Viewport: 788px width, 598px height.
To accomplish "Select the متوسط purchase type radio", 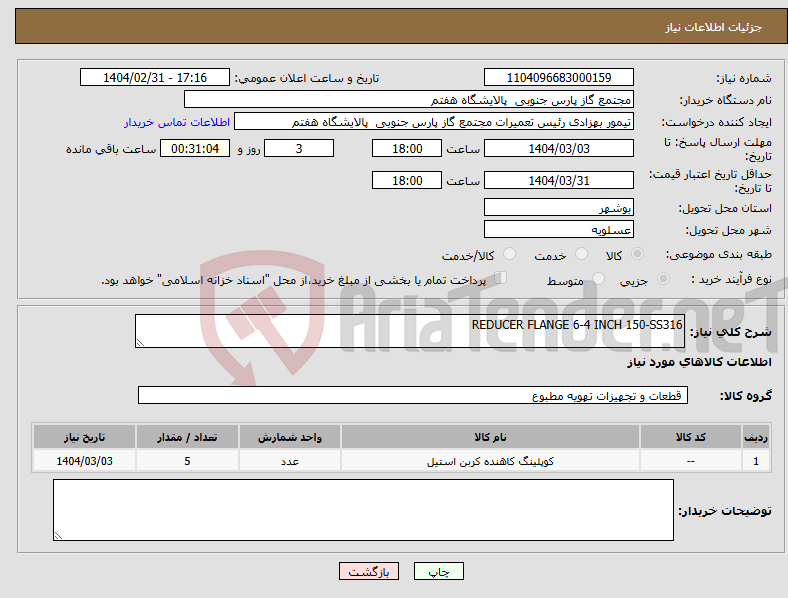I will 598,278.
